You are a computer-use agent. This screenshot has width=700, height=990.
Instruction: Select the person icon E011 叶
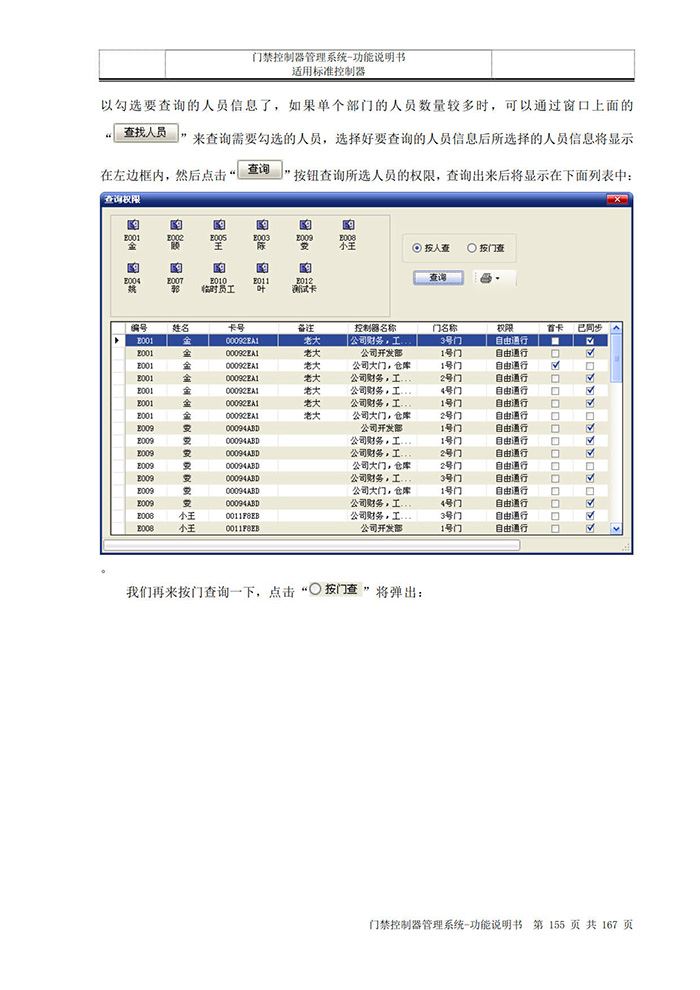point(261,277)
